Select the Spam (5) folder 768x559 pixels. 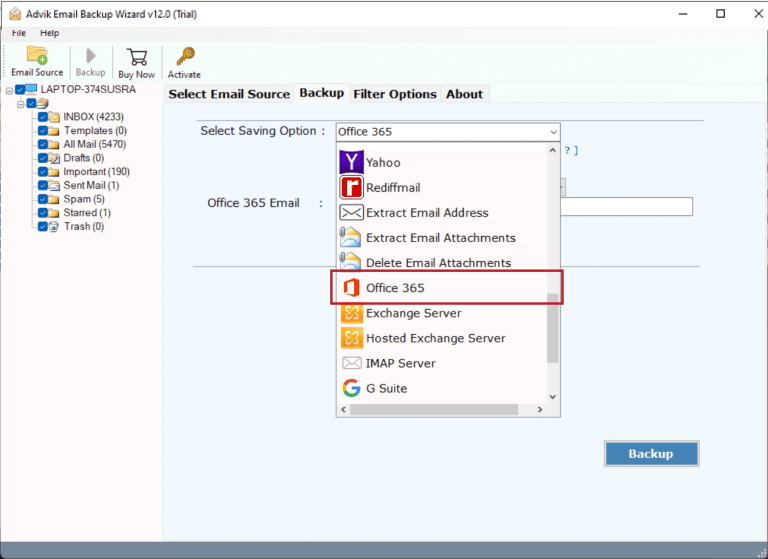[84, 199]
